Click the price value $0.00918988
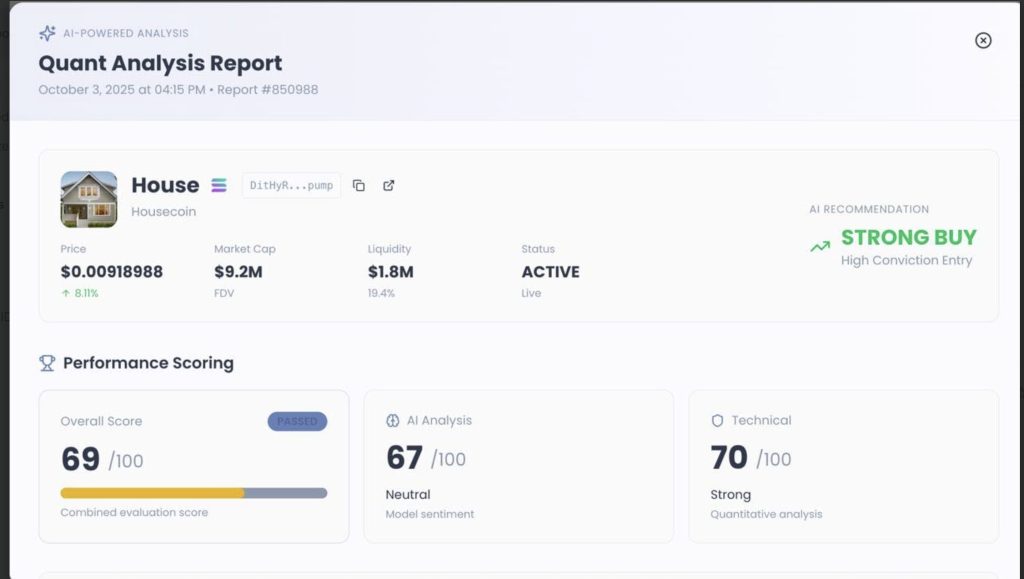Image resolution: width=1024 pixels, height=579 pixels. tap(111, 271)
